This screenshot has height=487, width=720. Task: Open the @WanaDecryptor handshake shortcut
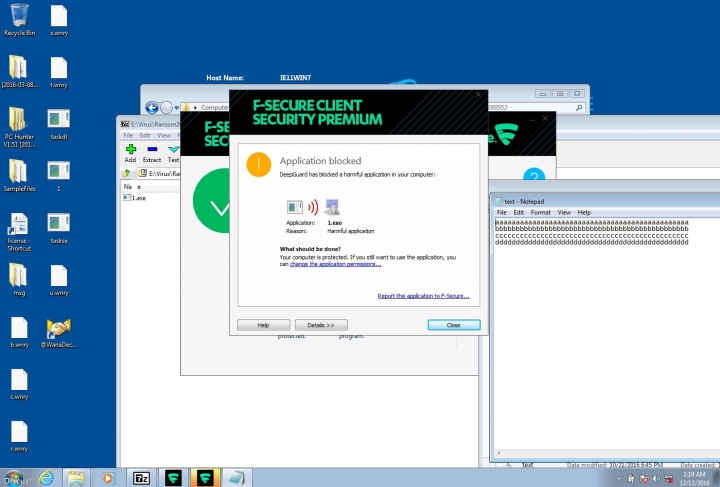[x=59, y=333]
